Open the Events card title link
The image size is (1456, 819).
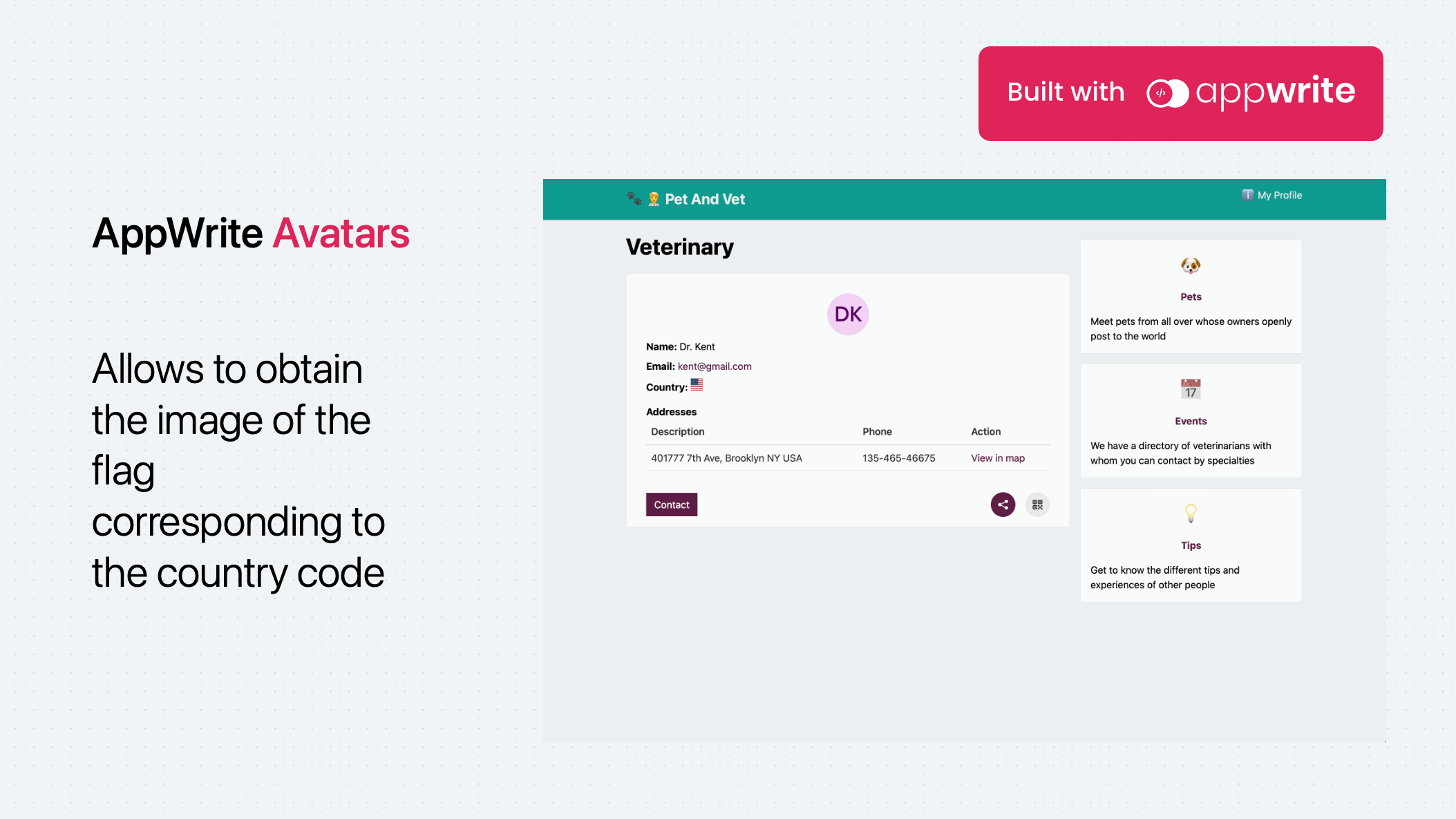(x=1191, y=421)
